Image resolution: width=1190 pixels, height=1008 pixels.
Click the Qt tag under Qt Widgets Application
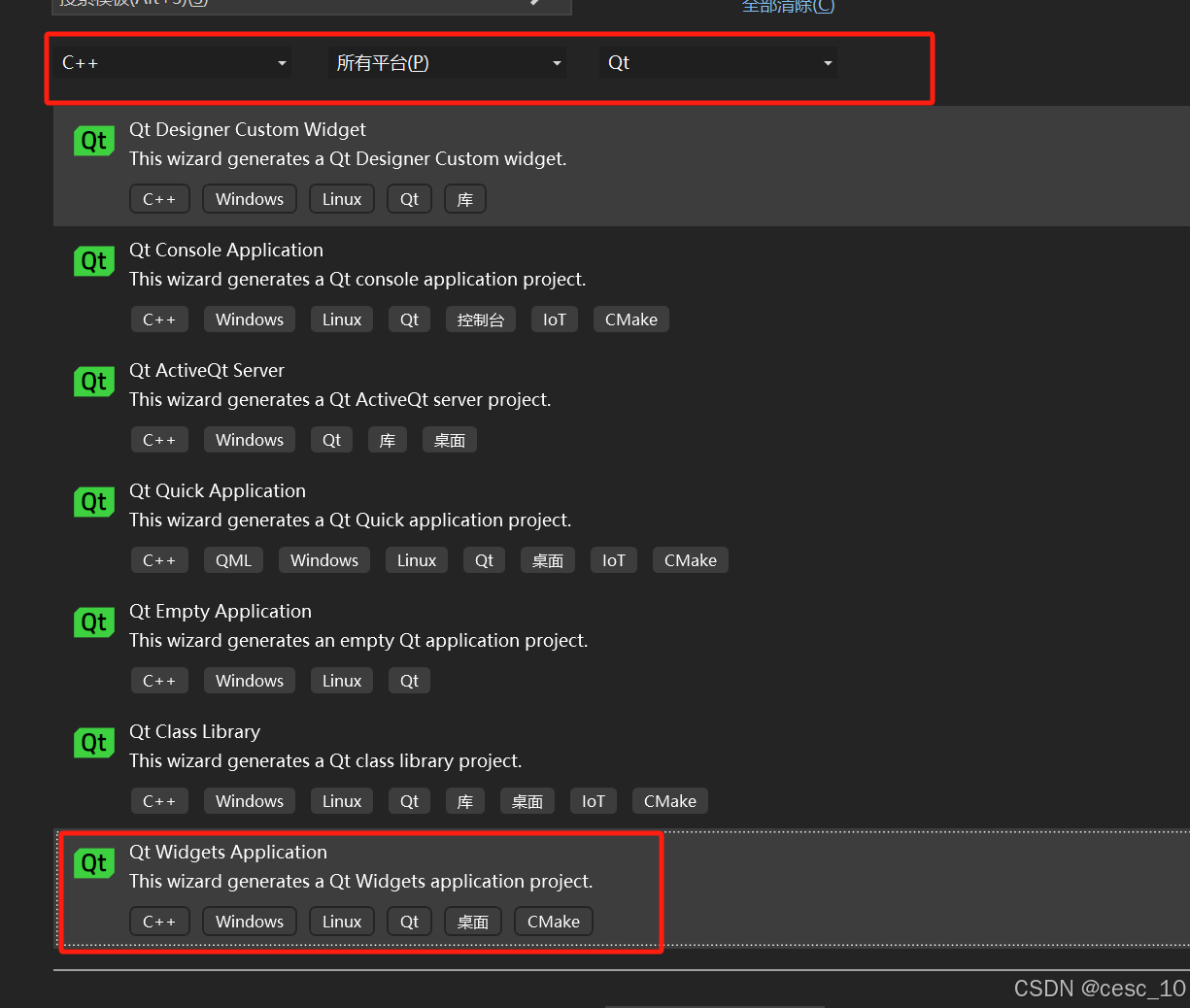(410, 922)
